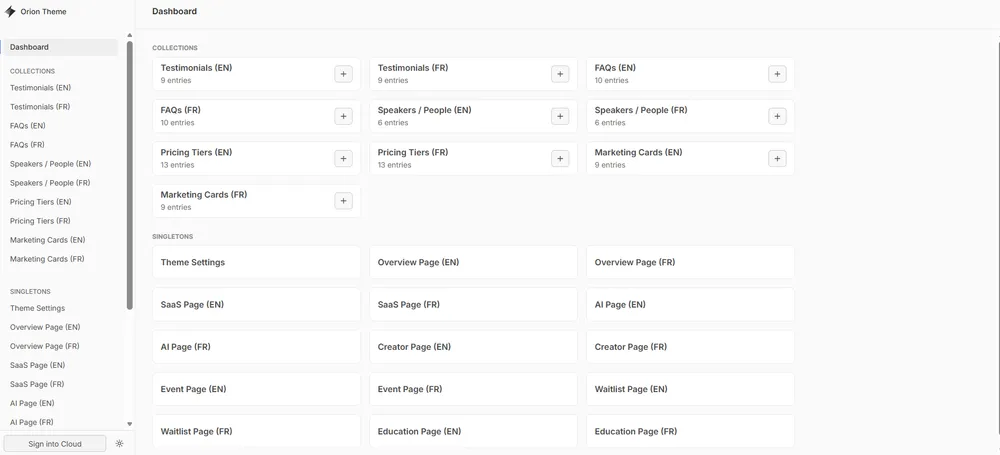Open the Event Page (EN) card
Screen dimensions: 1000x455
click(256, 389)
